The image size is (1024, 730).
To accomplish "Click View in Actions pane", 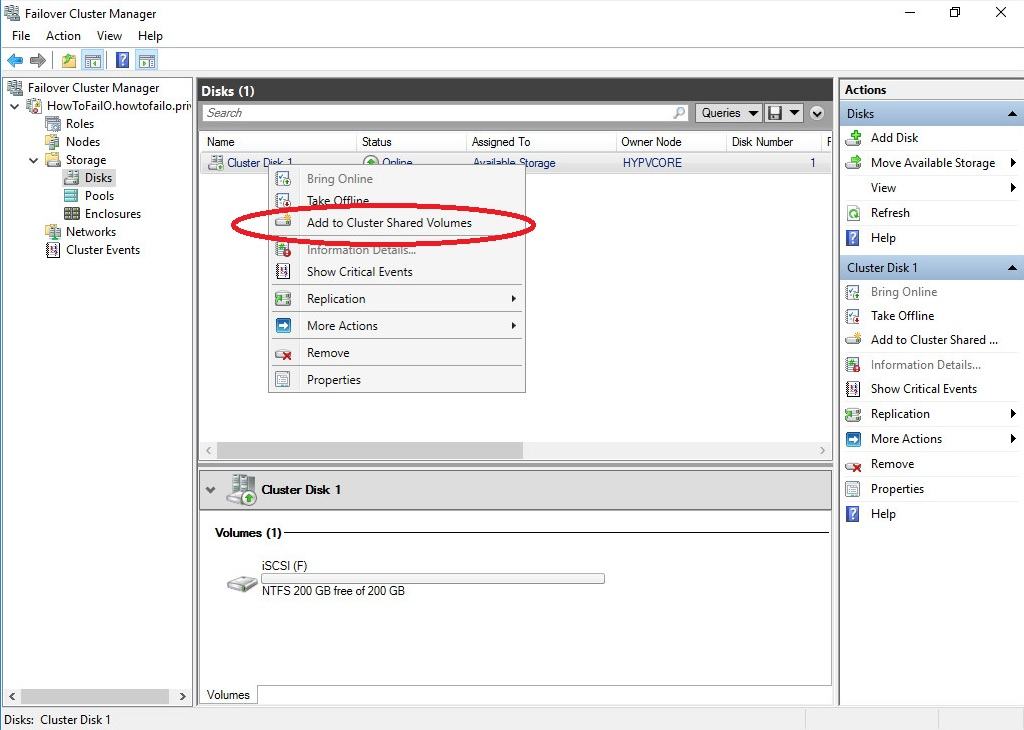I will [x=883, y=188].
